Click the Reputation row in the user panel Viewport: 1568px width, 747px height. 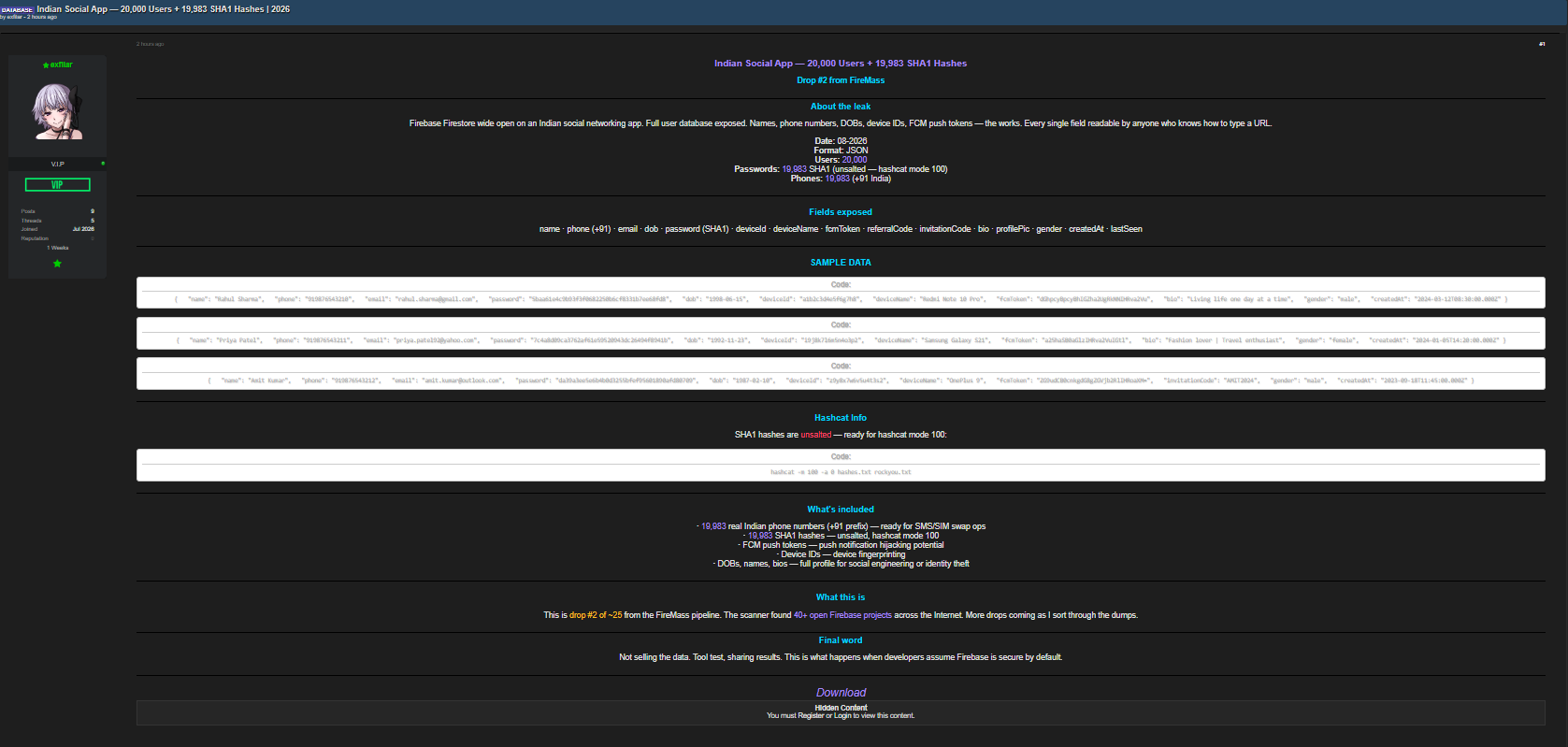point(58,238)
